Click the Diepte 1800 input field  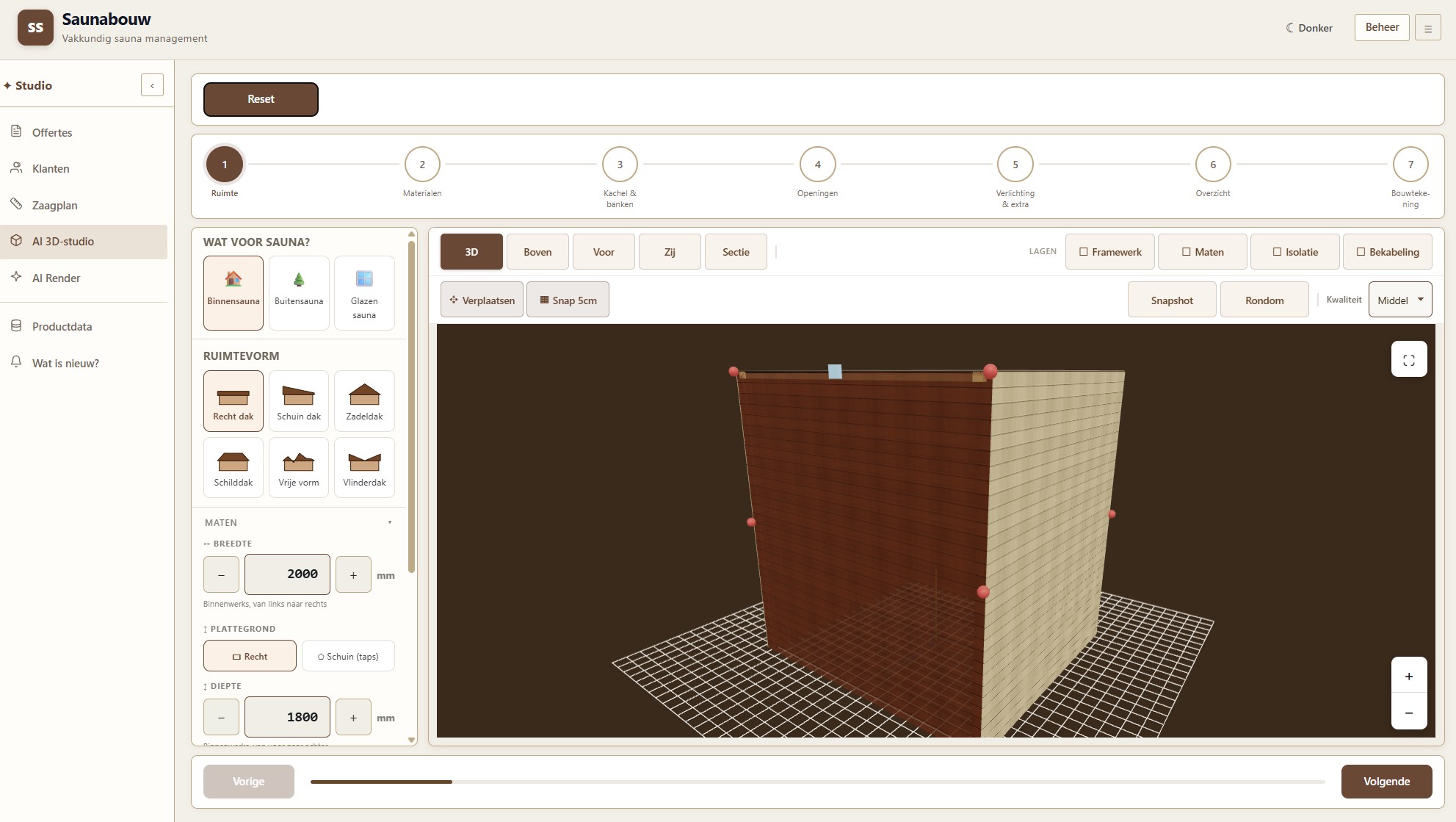click(287, 717)
